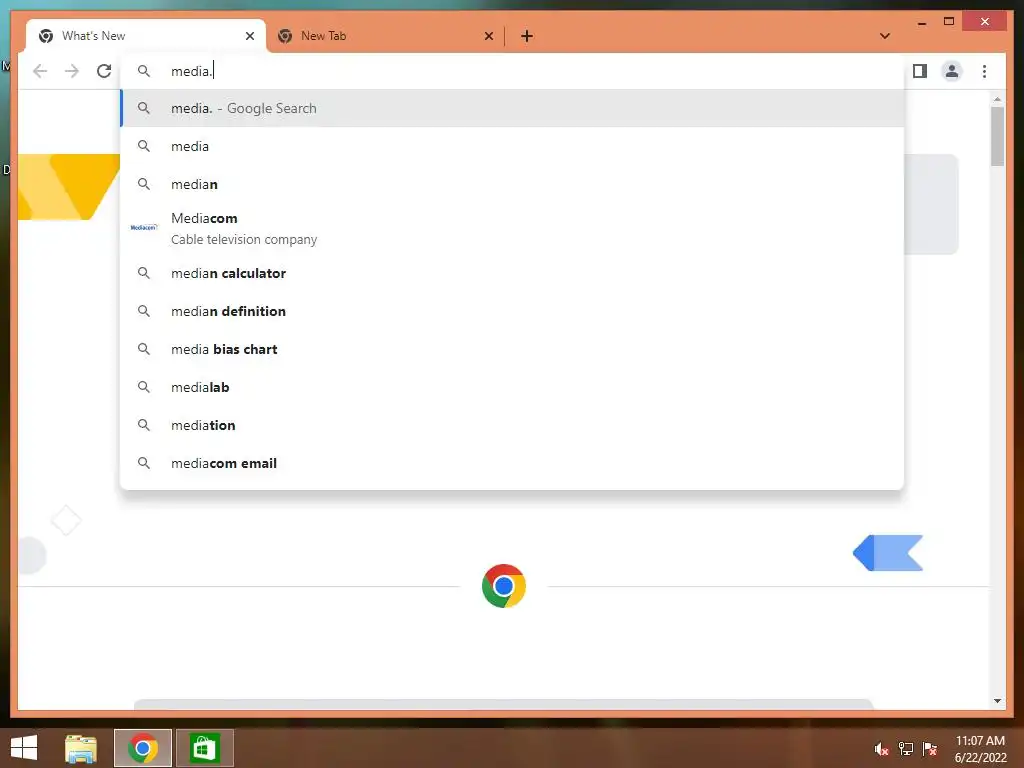Choose the 'mediation' suggestion

[513, 424]
